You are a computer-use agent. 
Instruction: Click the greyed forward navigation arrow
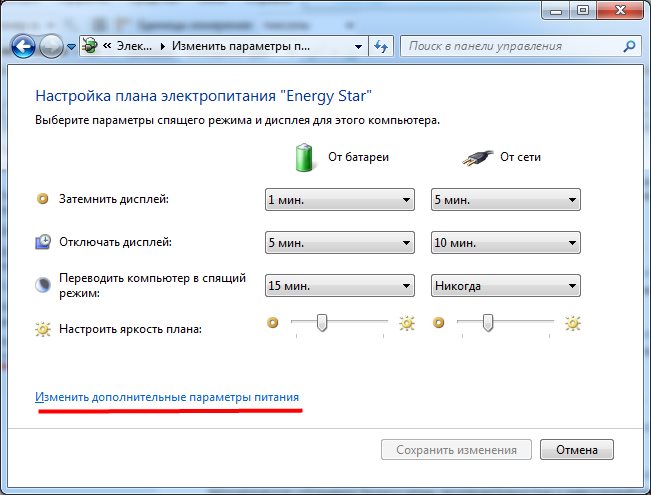(51, 46)
